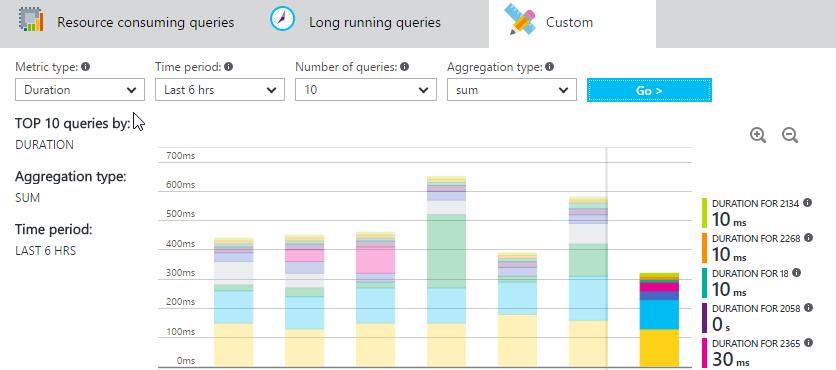
Task: Click the large pink segment in third bar
Action: (x=375, y=261)
